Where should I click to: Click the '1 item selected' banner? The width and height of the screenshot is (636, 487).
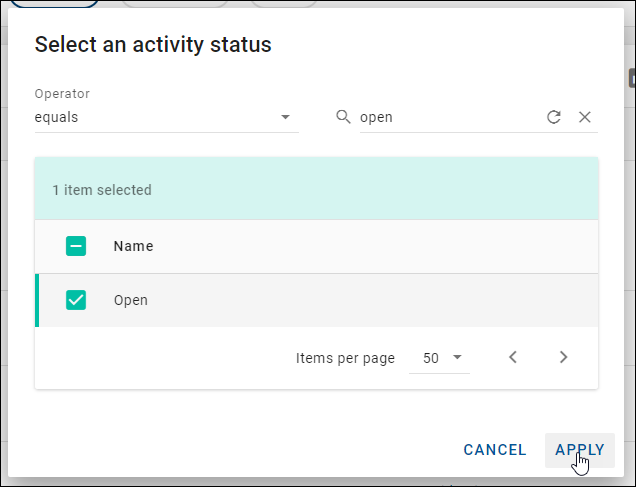(x=102, y=189)
